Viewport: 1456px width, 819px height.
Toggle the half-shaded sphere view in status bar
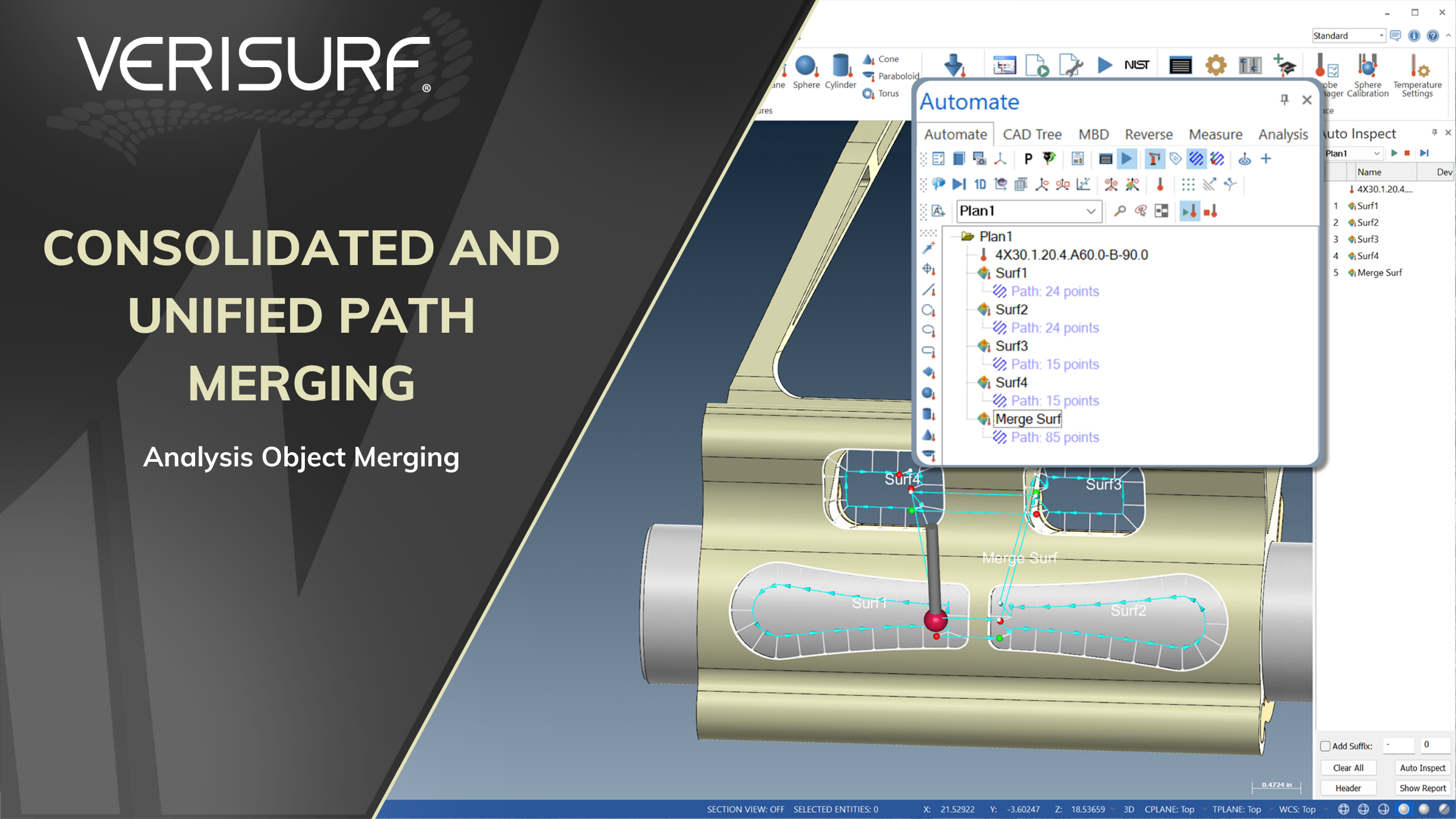(1445, 809)
